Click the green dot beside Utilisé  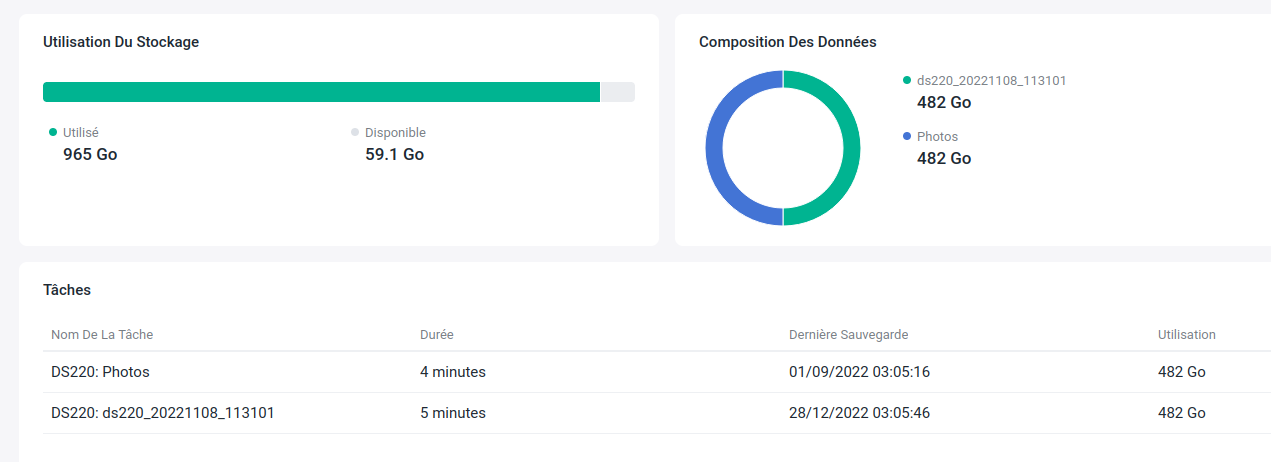click(x=53, y=132)
